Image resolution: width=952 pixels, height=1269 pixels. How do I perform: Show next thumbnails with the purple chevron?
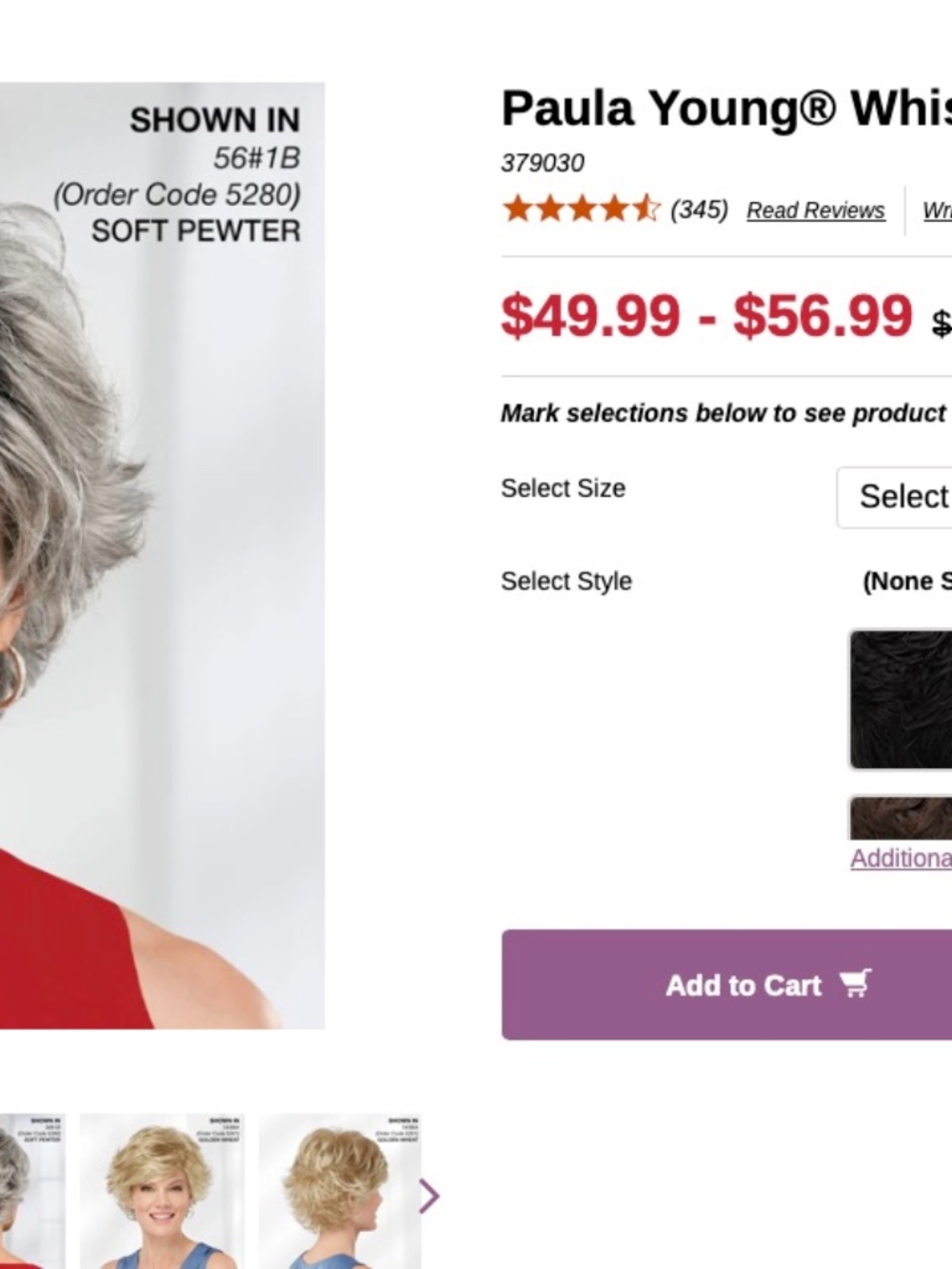(429, 1196)
